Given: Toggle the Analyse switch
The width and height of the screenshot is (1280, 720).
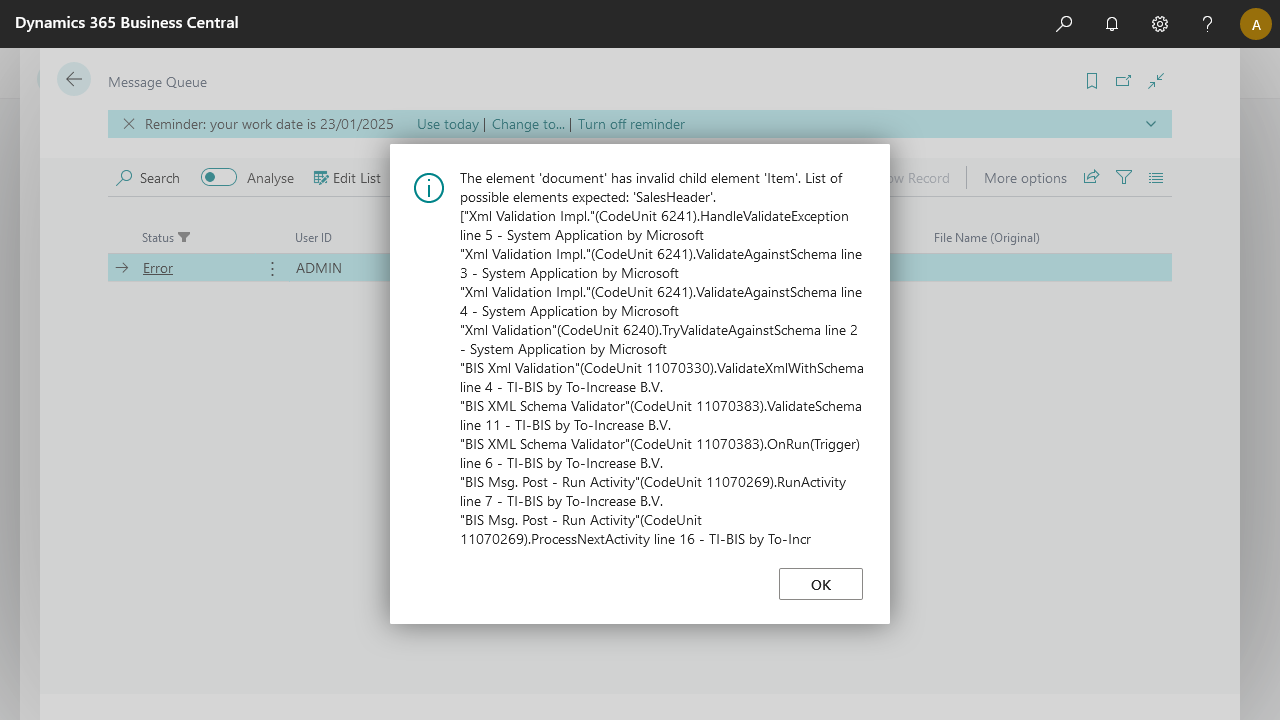Looking at the screenshot, I should click(219, 177).
